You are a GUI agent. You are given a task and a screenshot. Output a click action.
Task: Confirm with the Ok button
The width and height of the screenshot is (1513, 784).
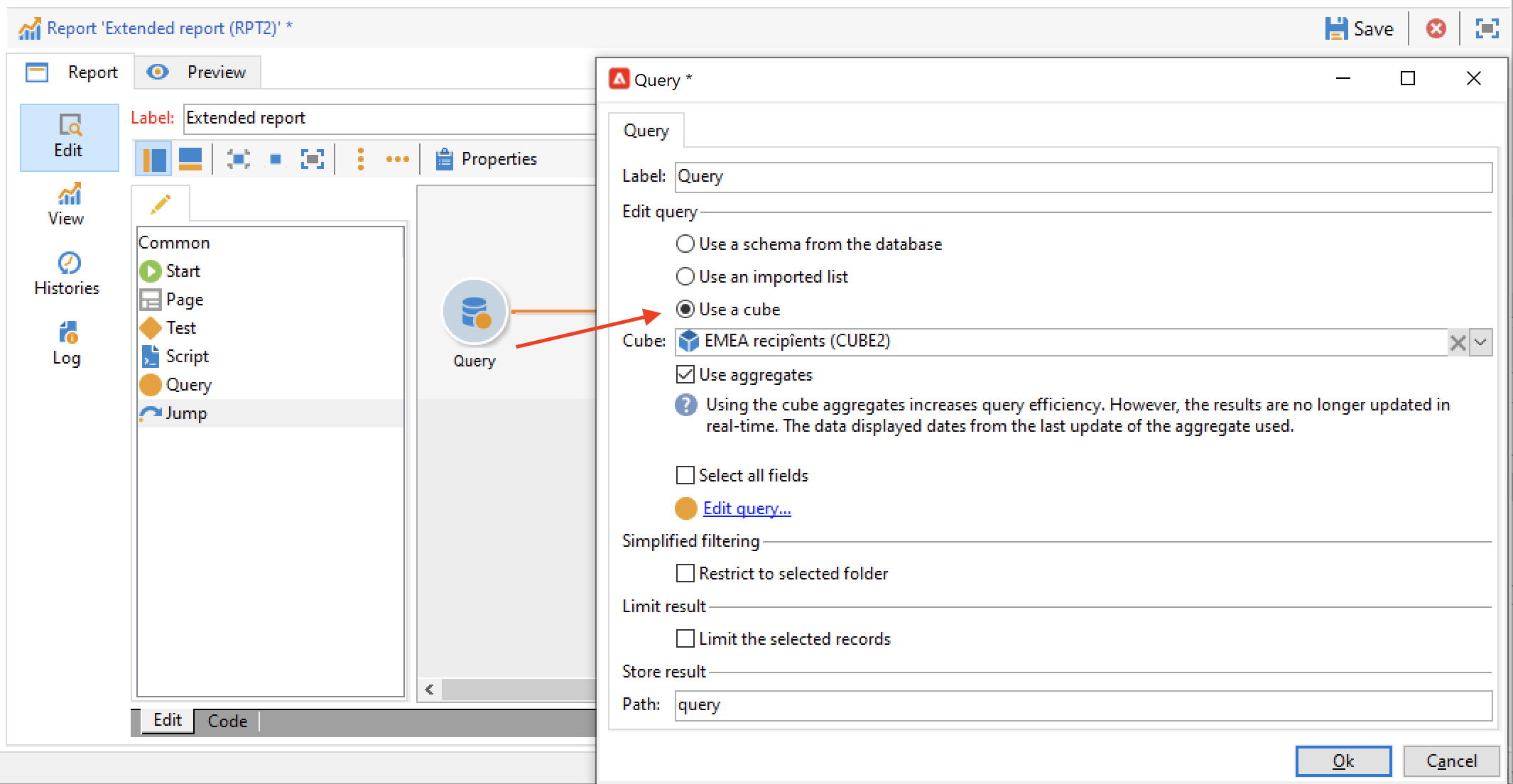(1343, 761)
